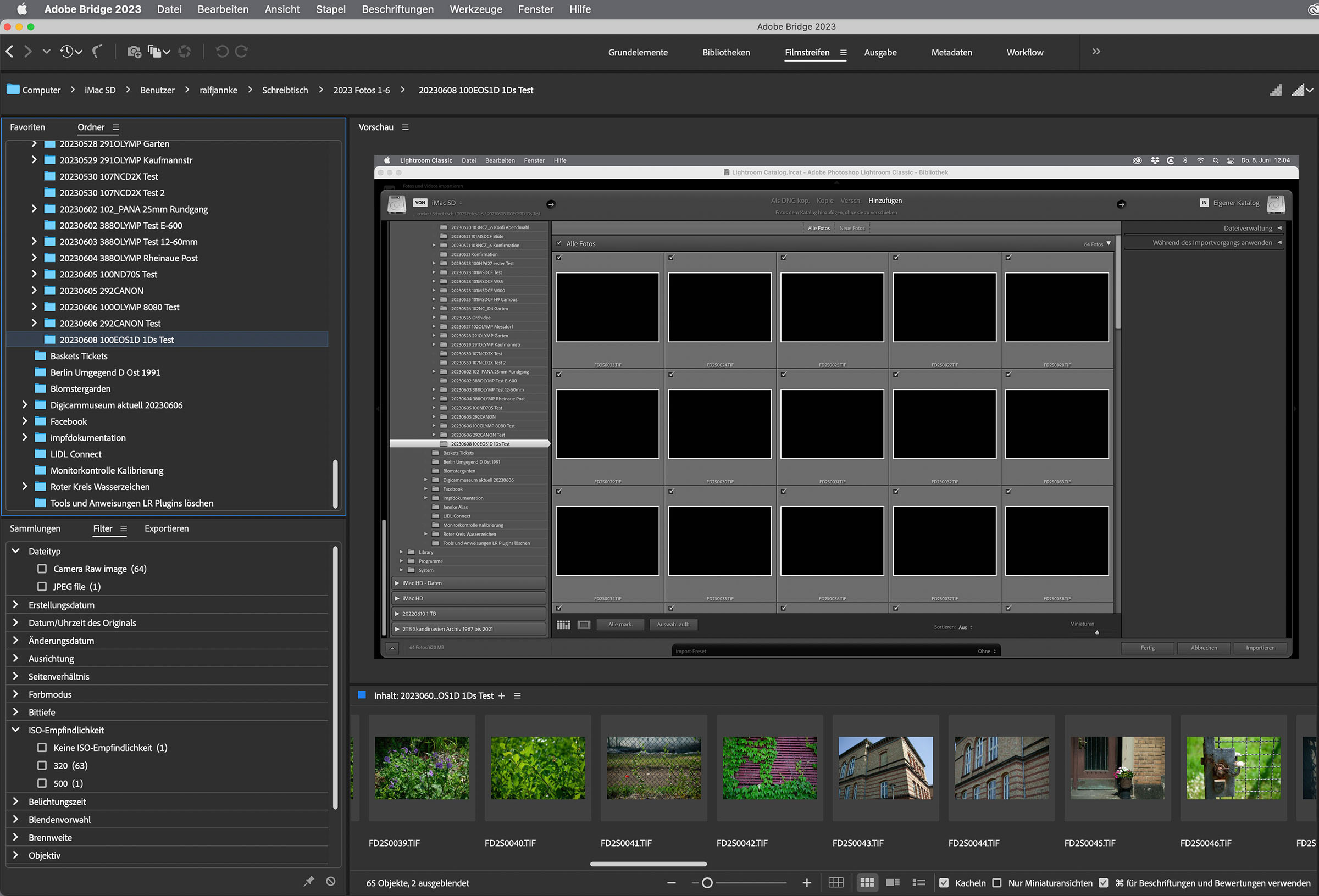Expand the Erstellungsdatum filter section
This screenshot has height=896, width=1319.
point(16,605)
